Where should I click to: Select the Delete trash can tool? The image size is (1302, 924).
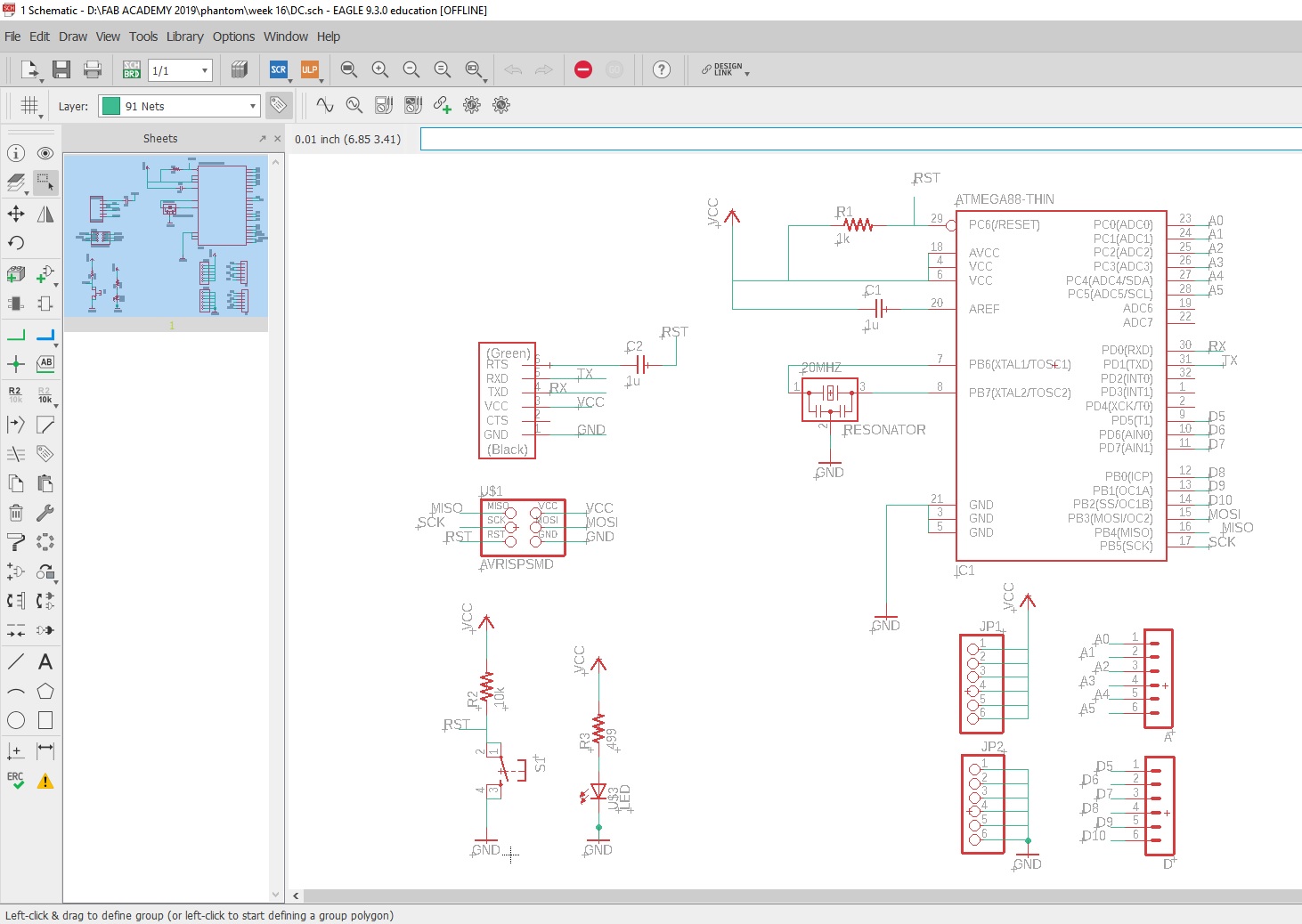pyautogui.click(x=16, y=513)
